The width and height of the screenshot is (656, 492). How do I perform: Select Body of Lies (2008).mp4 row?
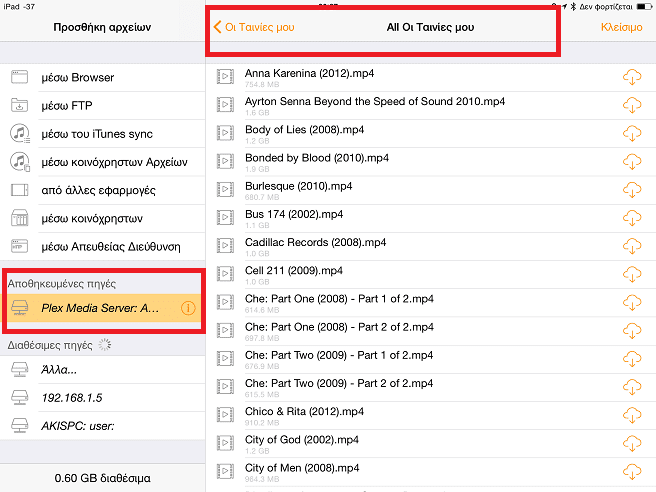(431, 133)
